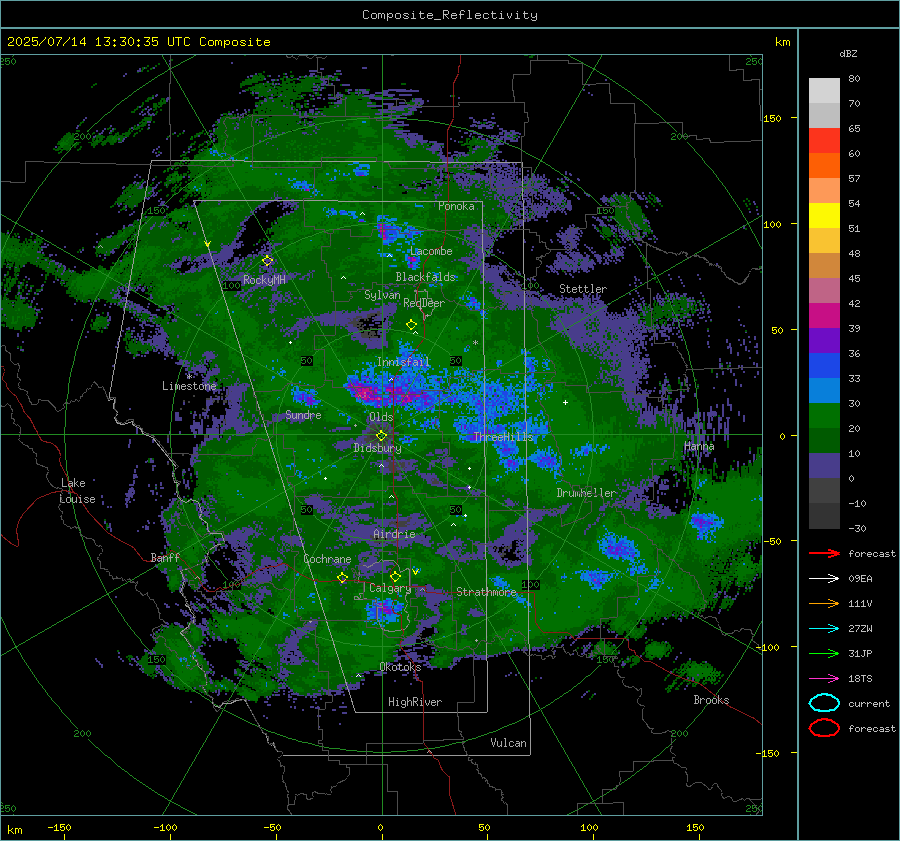Click the -30 value on dBZ scale
The width and height of the screenshot is (900, 841).
857,528
